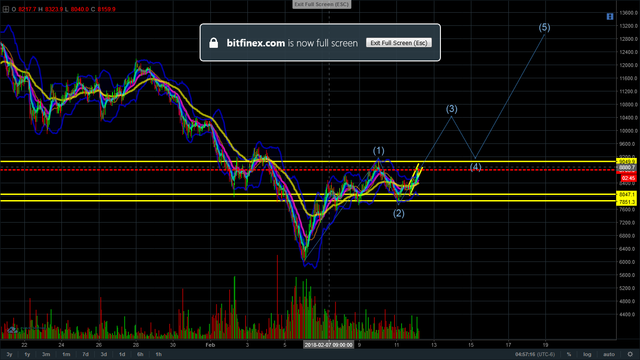Screen dimensions: 640x360
Task: Click the padlock icon in fullscreen notice
Action: coord(213,43)
